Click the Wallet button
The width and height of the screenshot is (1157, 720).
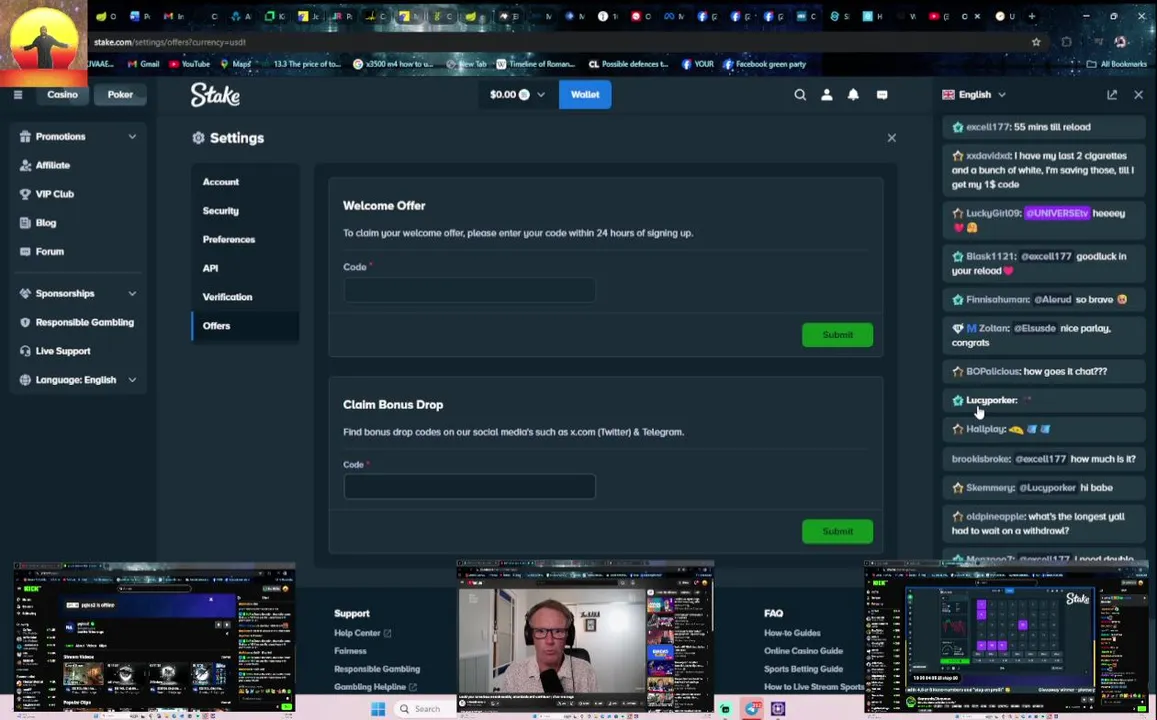(x=585, y=94)
